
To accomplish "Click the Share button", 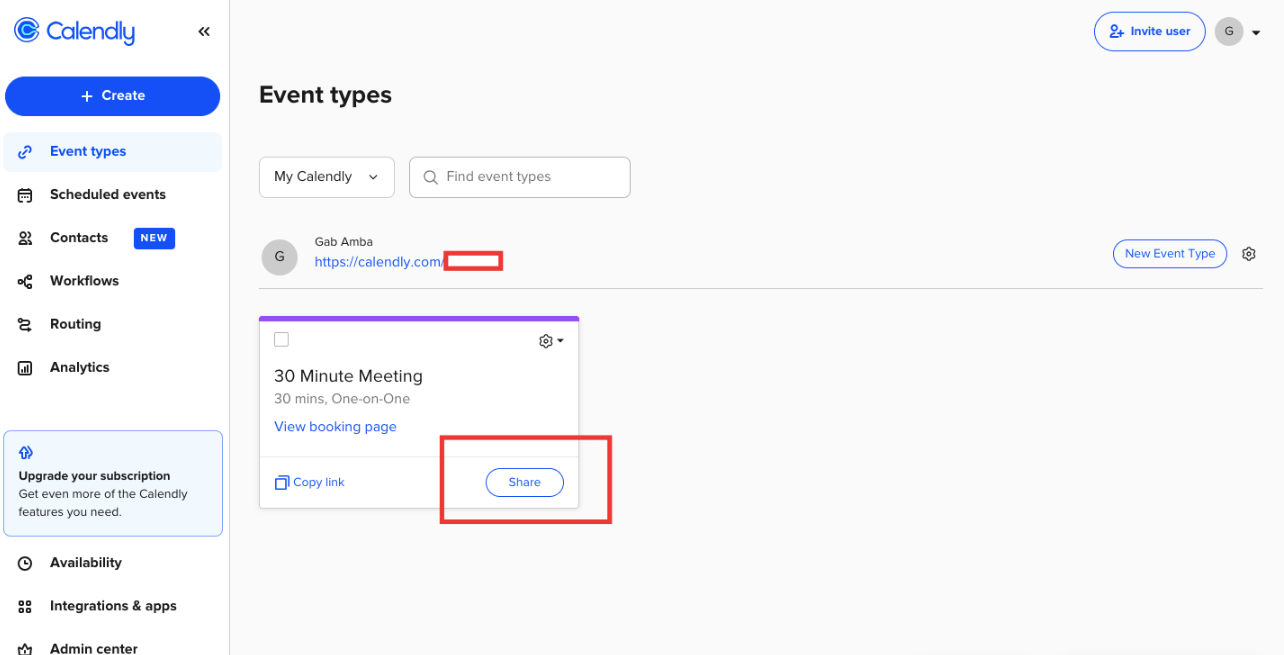I will coord(524,483).
